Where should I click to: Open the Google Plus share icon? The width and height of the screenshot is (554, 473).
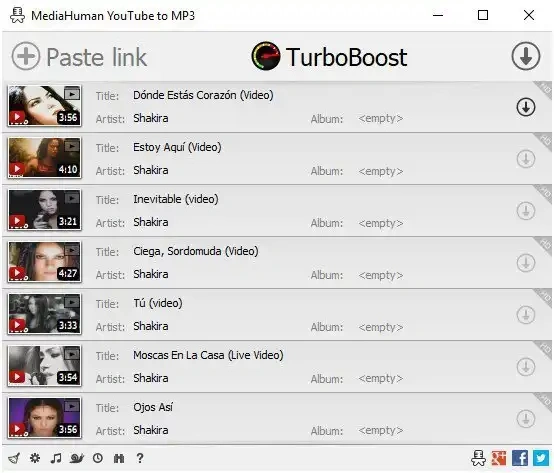499,458
